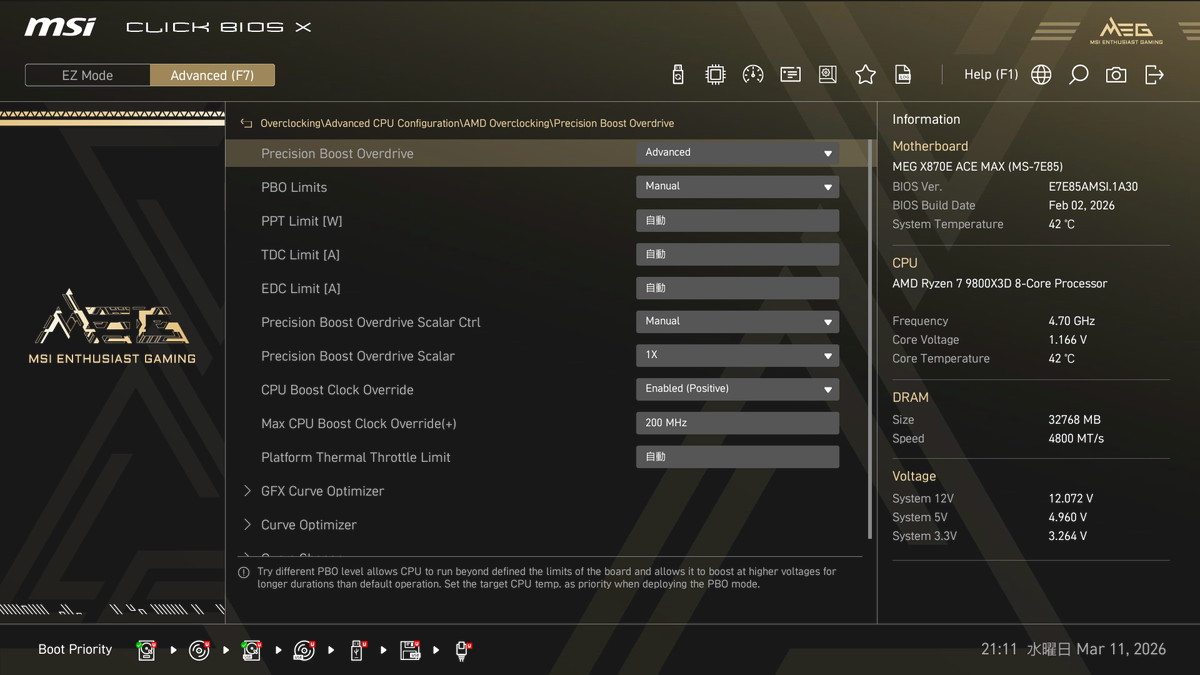Image resolution: width=1200 pixels, height=675 pixels.
Task: Click the back arrow beside the breadcrumb path
Action: point(246,124)
